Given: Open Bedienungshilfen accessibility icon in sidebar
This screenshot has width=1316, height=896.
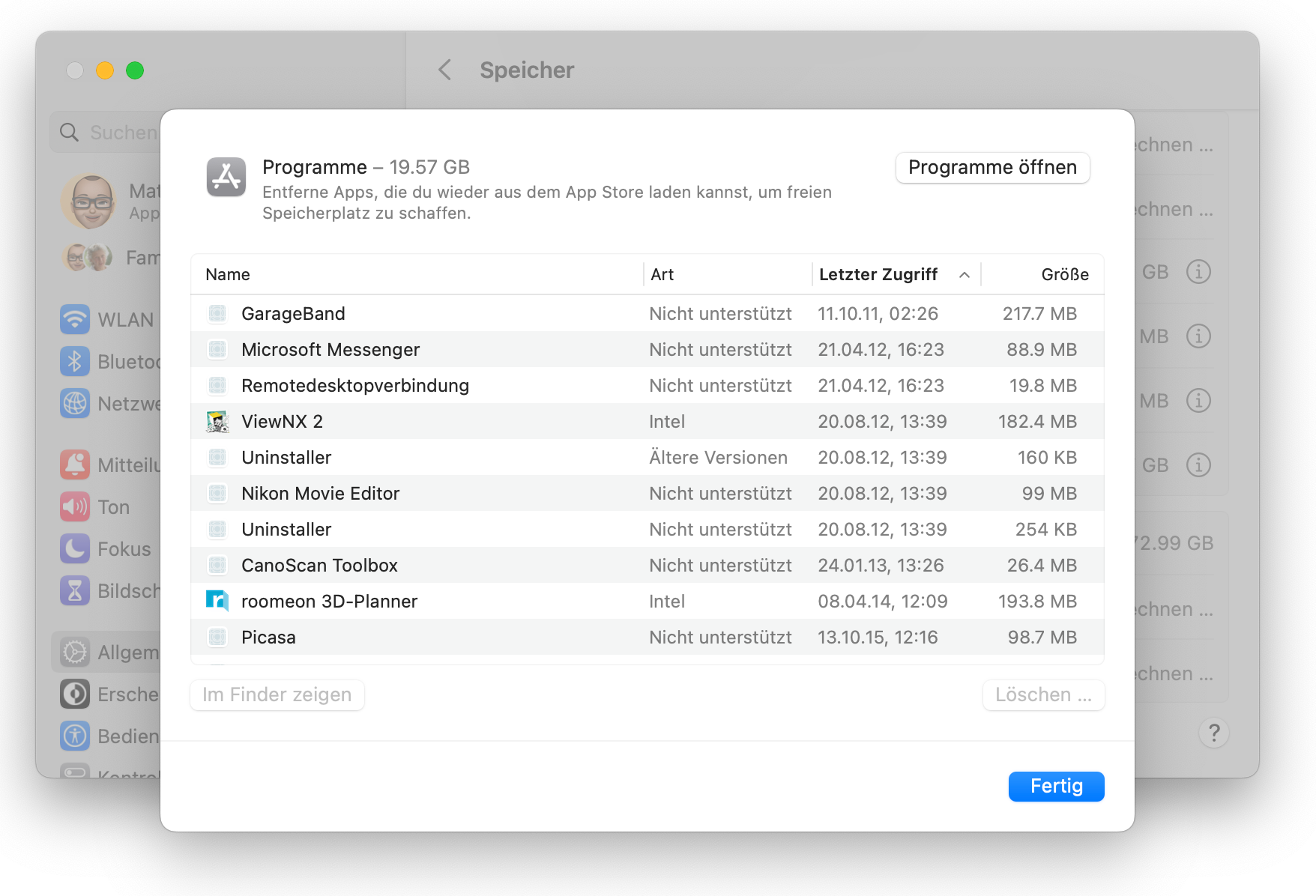Looking at the screenshot, I should coord(75,736).
